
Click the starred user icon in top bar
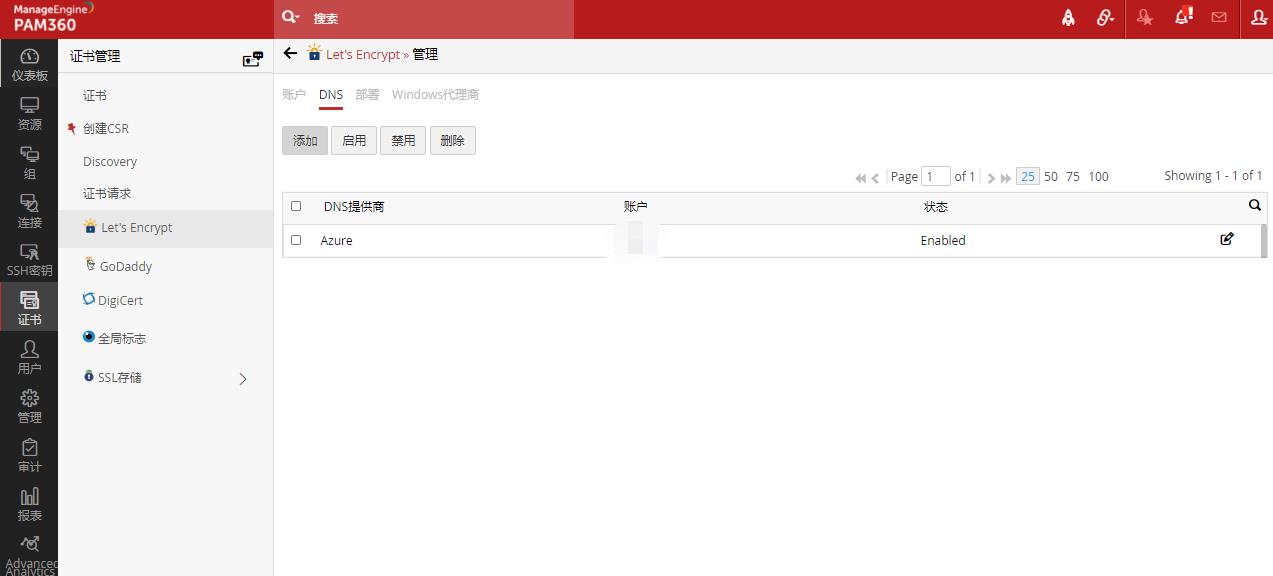pos(1145,18)
